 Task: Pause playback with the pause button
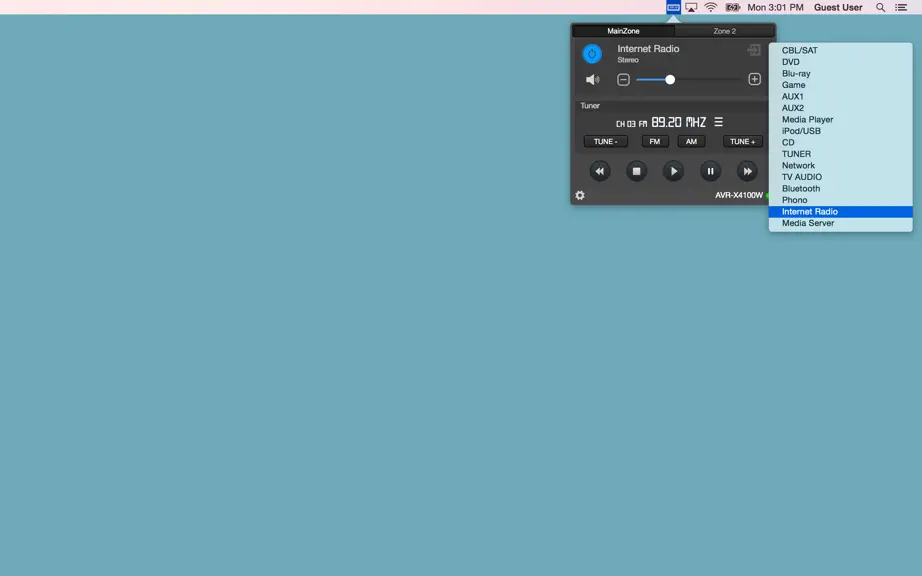click(x=710, y=171)
